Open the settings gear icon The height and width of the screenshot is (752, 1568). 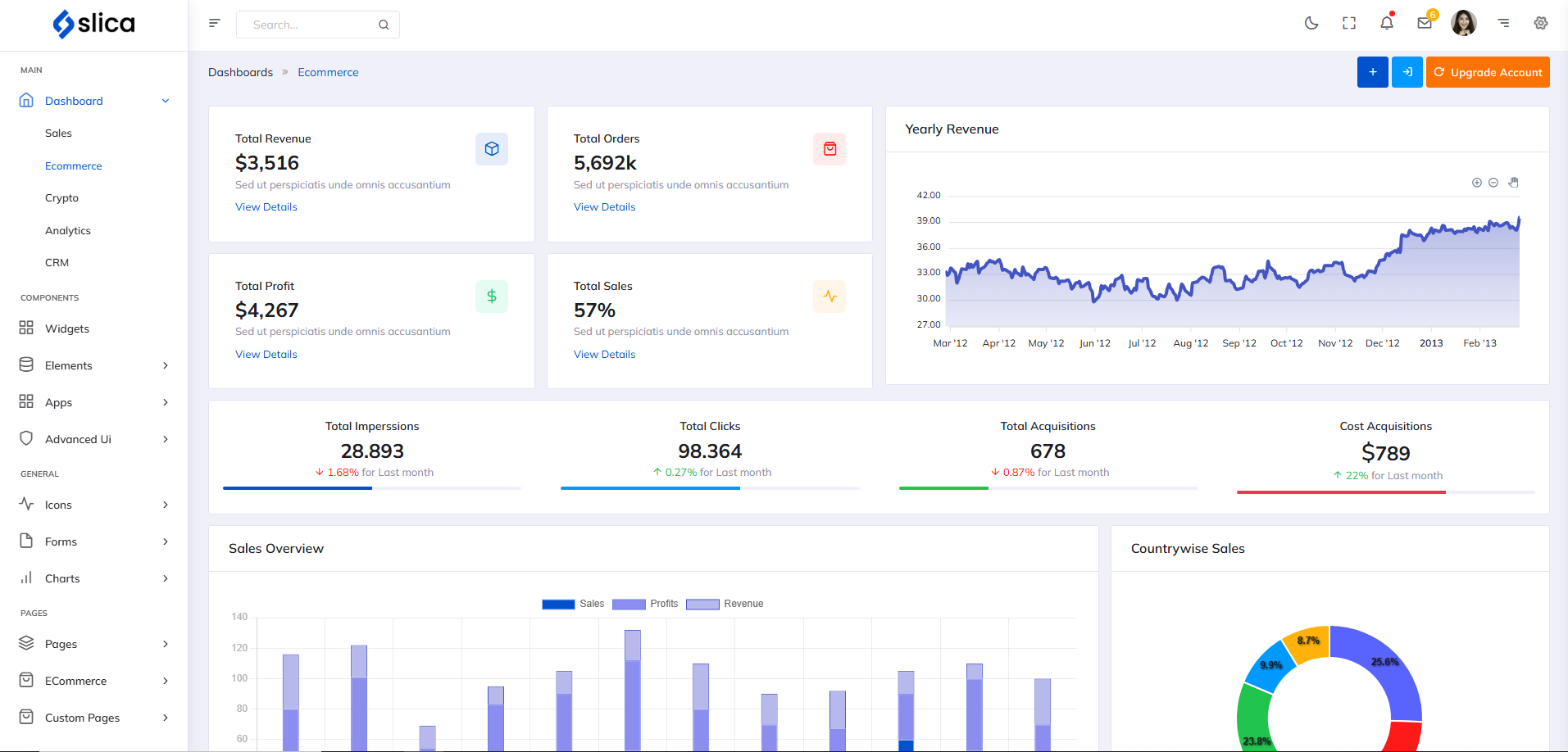(1541, 24)
